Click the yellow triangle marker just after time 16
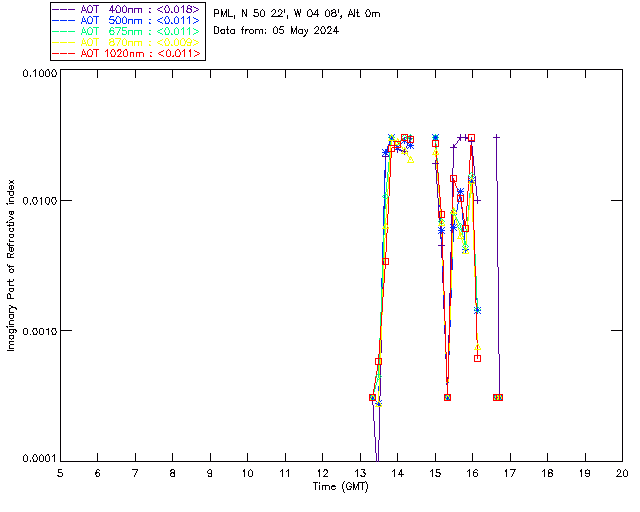 478,347
